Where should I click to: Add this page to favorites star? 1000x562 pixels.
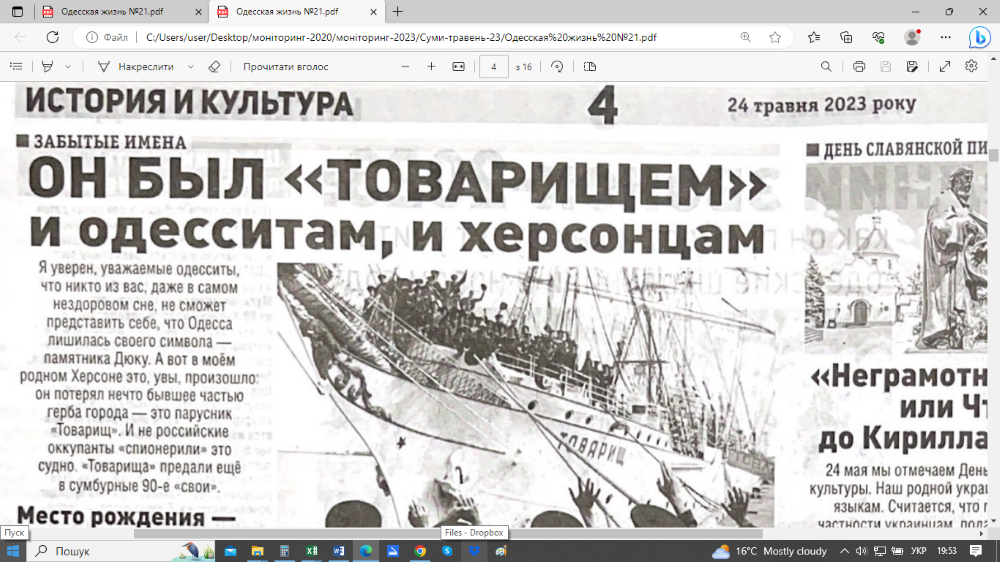pos(775,37)
